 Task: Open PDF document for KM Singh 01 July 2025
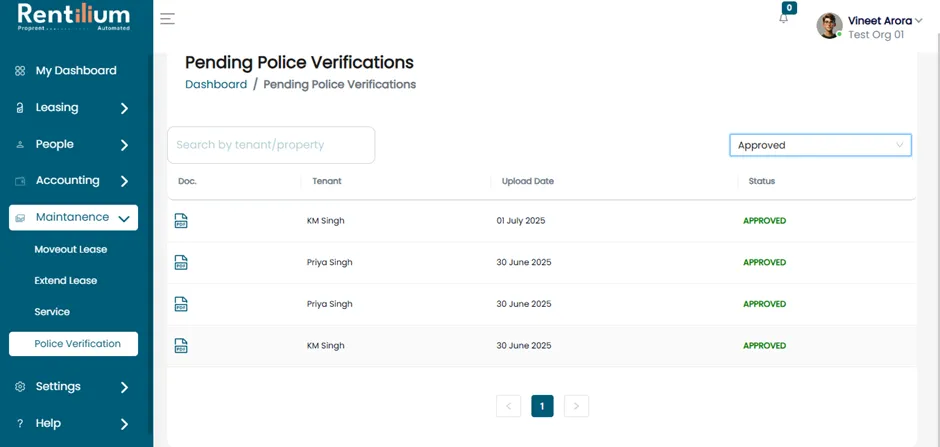(x=181, y=221)
